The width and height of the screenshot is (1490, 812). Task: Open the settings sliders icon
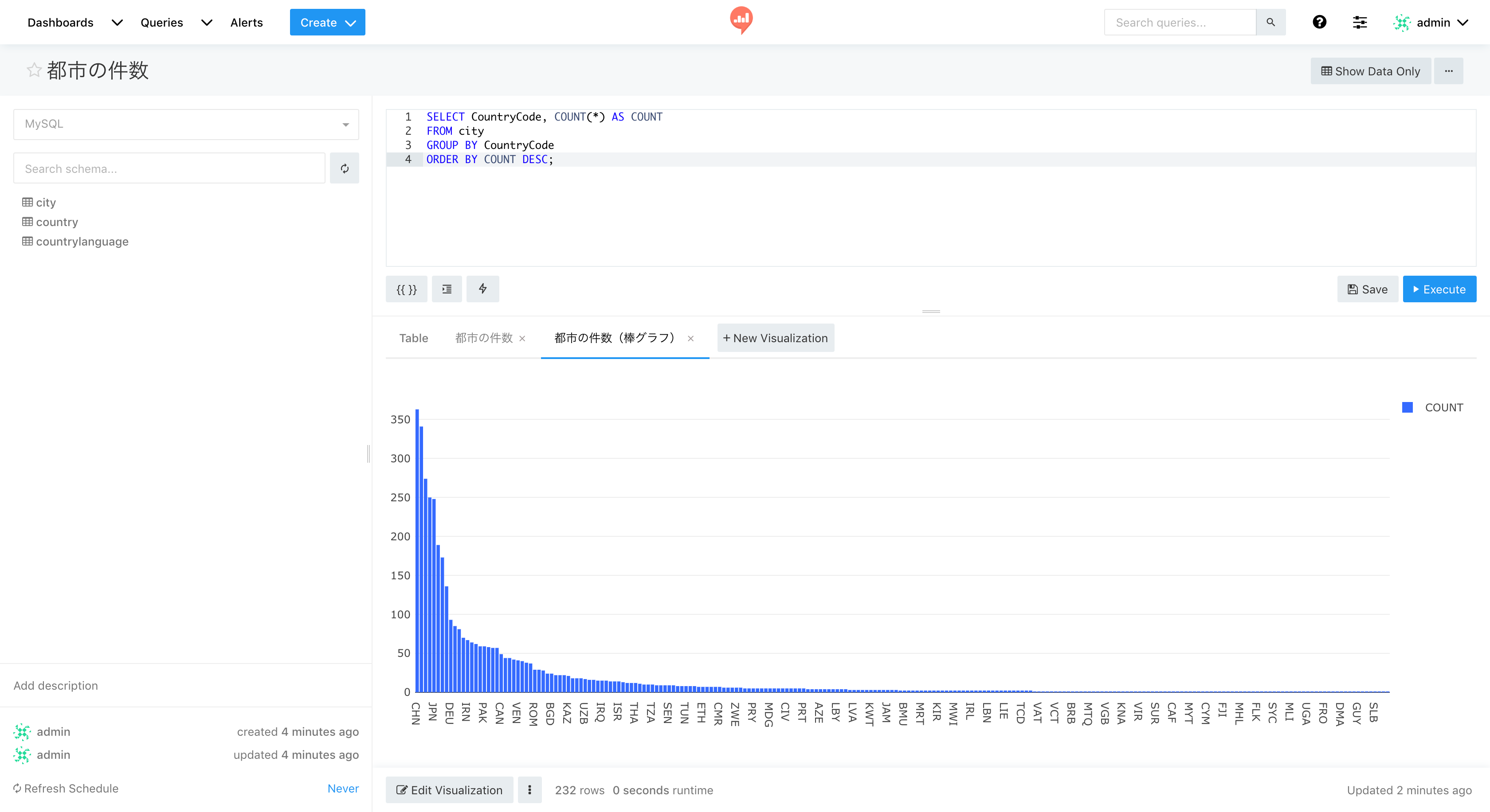[x=1359, y=22]
